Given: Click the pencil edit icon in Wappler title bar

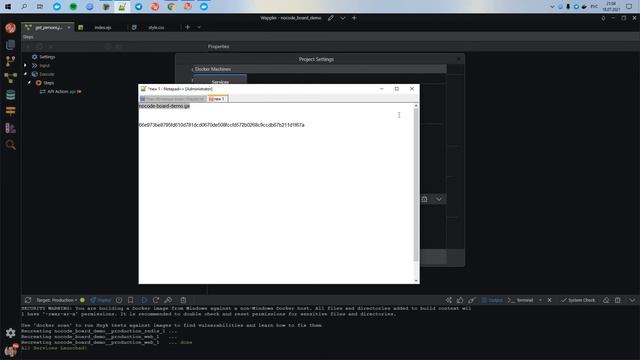Looking at the screenshot, I should tap(331, 18).
